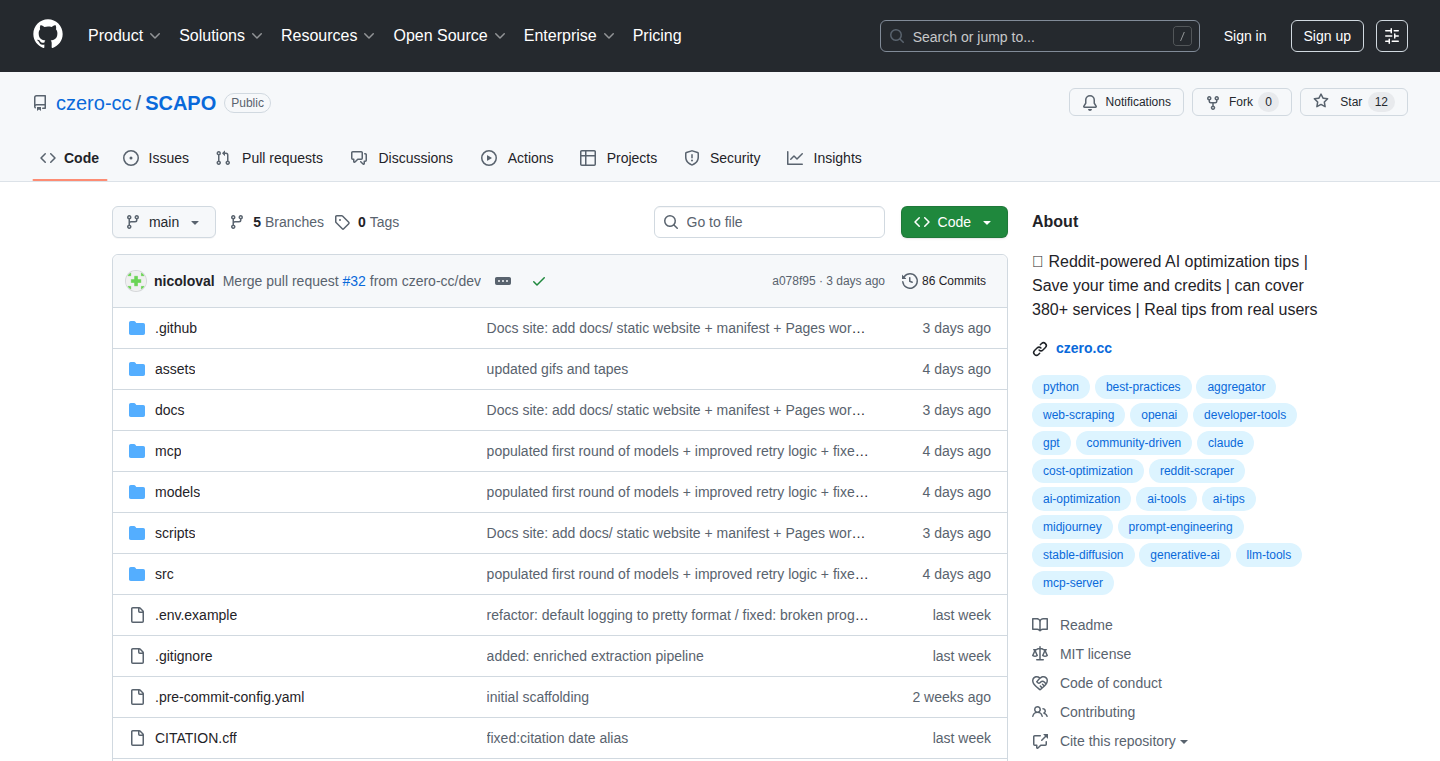This screenshot has height=761, width=1440.
Task: Fork this repository
Action: coord(1242,102)
